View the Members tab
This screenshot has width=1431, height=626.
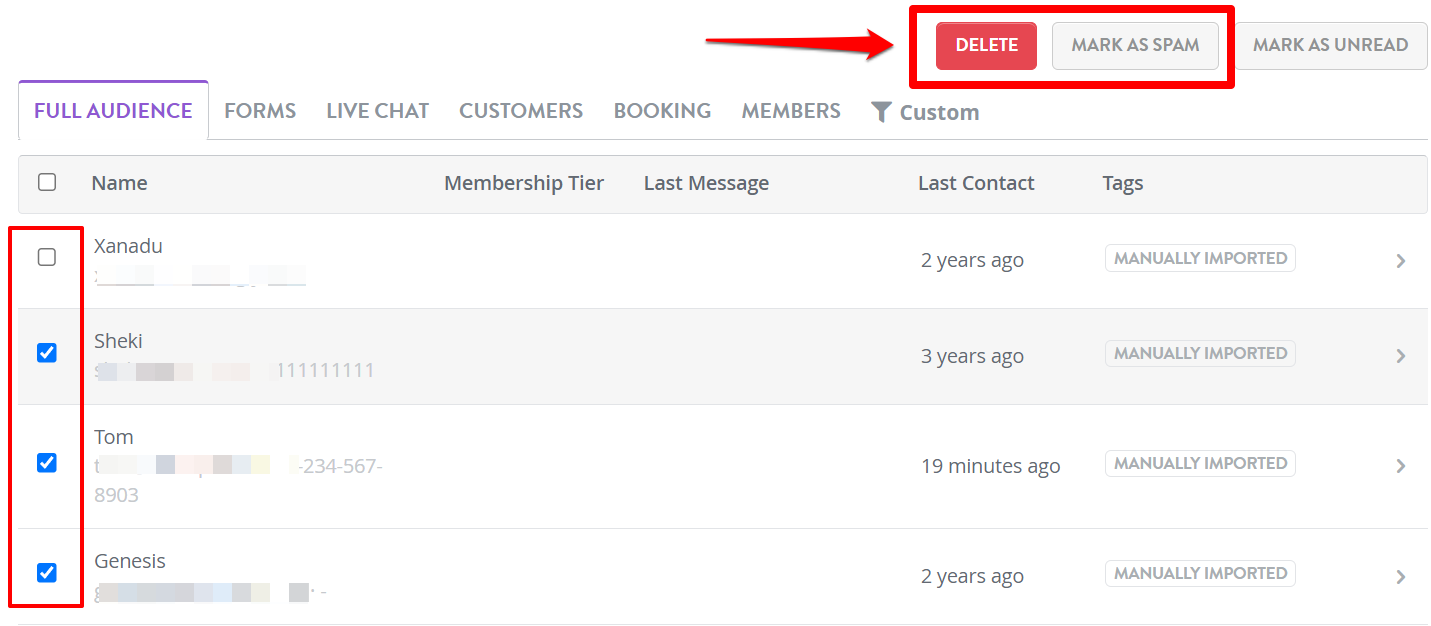click(791, 111)
